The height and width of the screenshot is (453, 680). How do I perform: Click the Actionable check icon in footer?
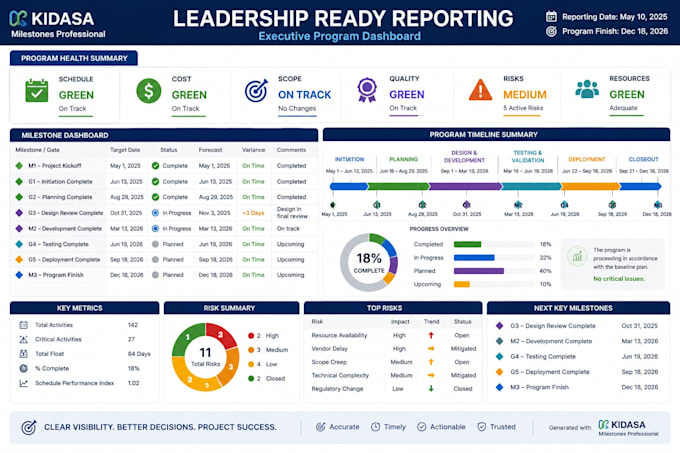point(422,427)
